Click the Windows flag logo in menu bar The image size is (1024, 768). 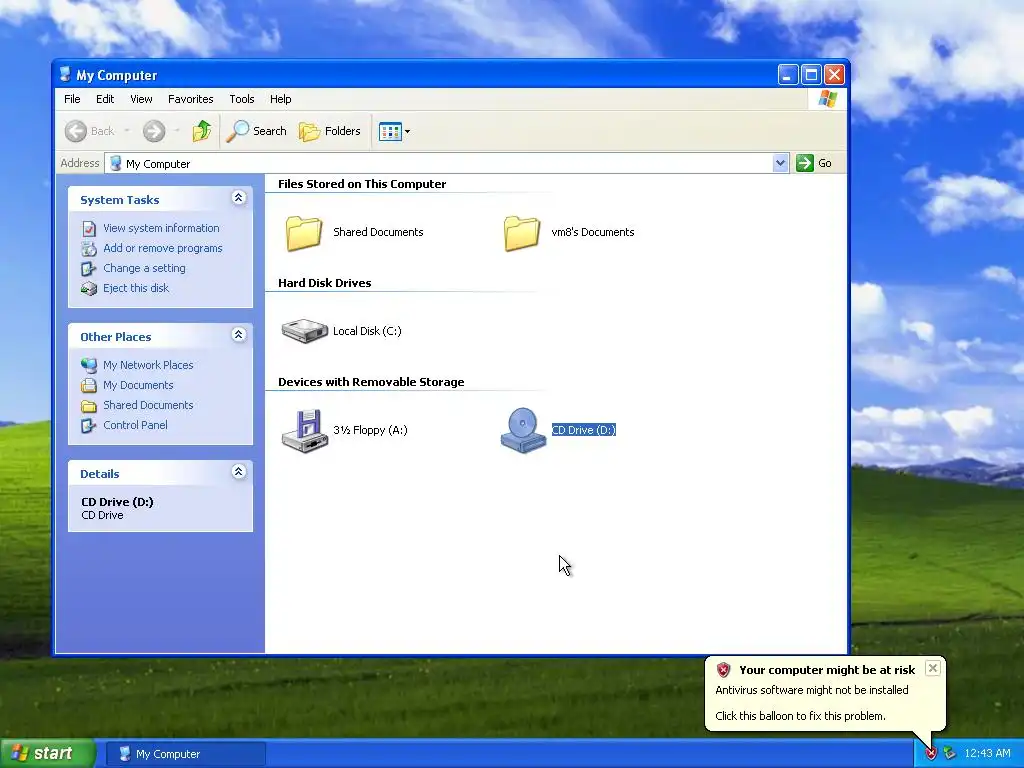[827, 99]
